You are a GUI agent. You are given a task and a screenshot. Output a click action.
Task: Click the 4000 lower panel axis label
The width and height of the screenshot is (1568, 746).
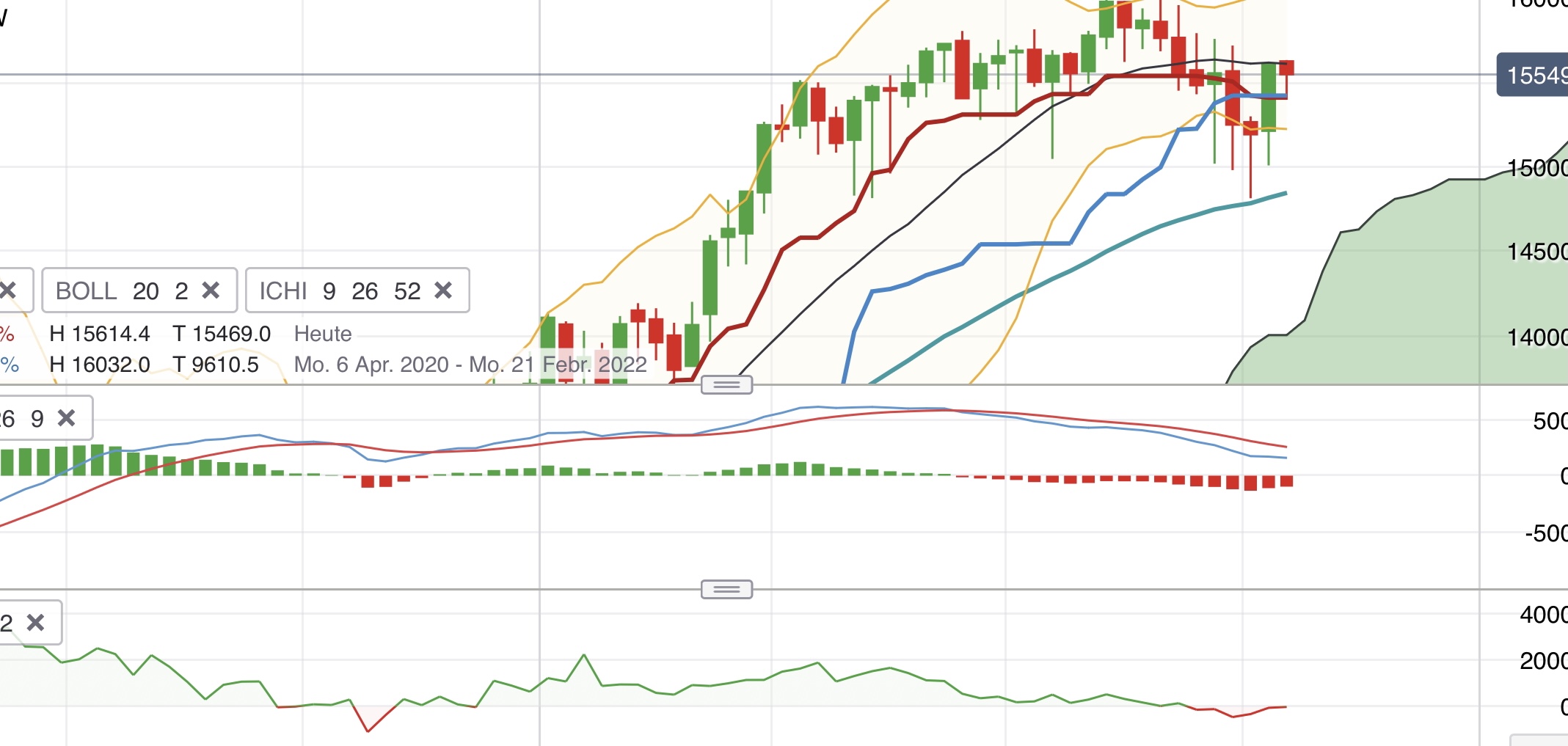(x=1544, y=614)
